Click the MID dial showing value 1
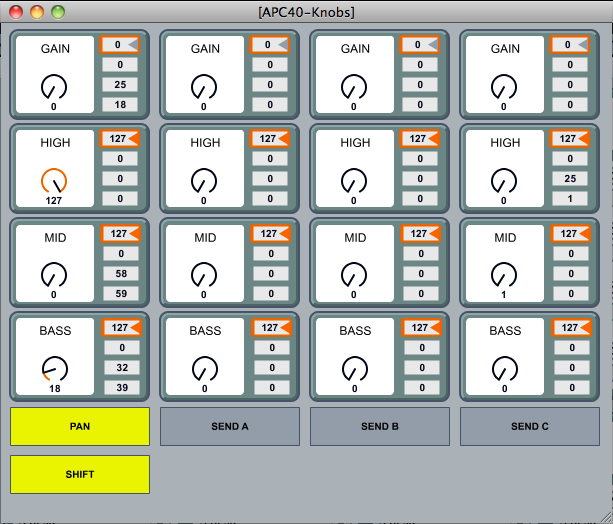Image resolution: width=613 pixels, height=524 pixels. pyautogui.click(x=504, y=275)
